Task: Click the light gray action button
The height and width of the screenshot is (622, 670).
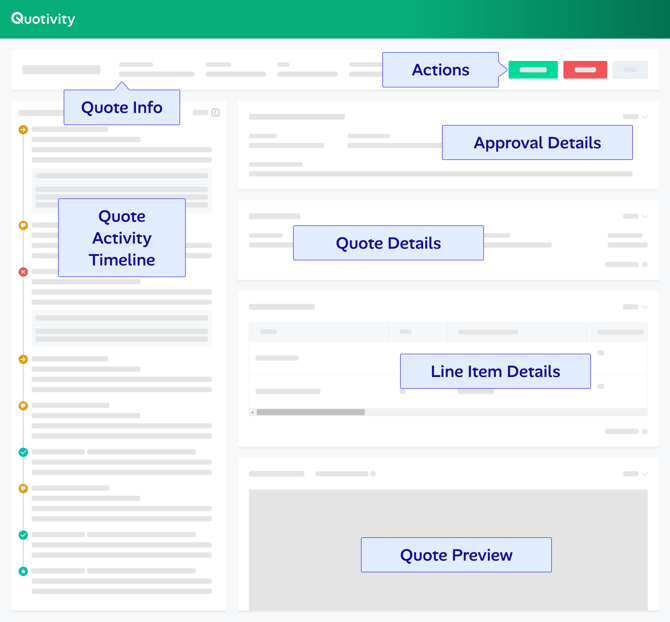Action: pyautogui.click(x=630, y=70)
